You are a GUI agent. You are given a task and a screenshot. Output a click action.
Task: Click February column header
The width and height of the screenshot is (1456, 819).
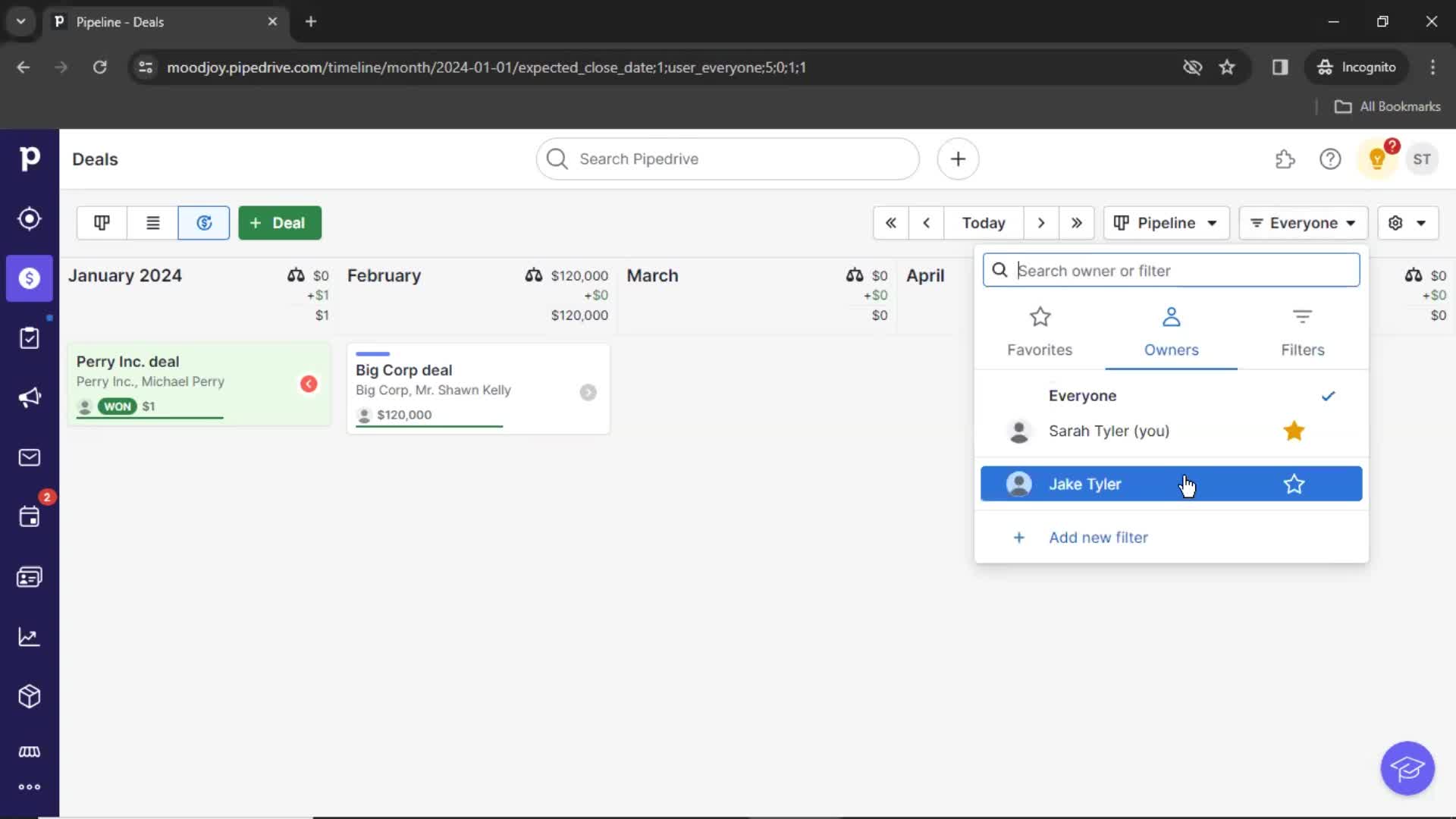coord(384,275)
